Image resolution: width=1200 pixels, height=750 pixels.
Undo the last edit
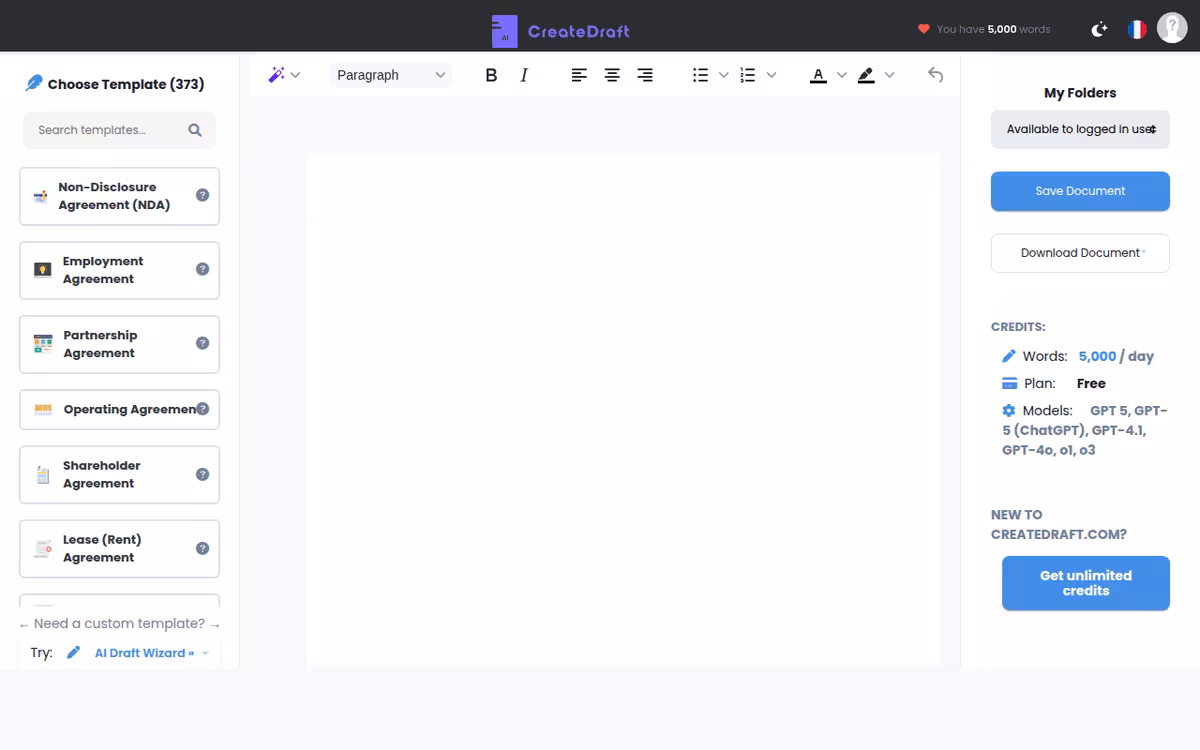[935, 75]
